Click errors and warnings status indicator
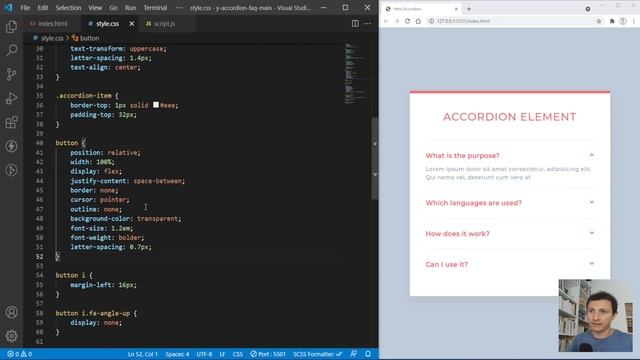Screen dimensions: 640x360 tap(20, 354)
